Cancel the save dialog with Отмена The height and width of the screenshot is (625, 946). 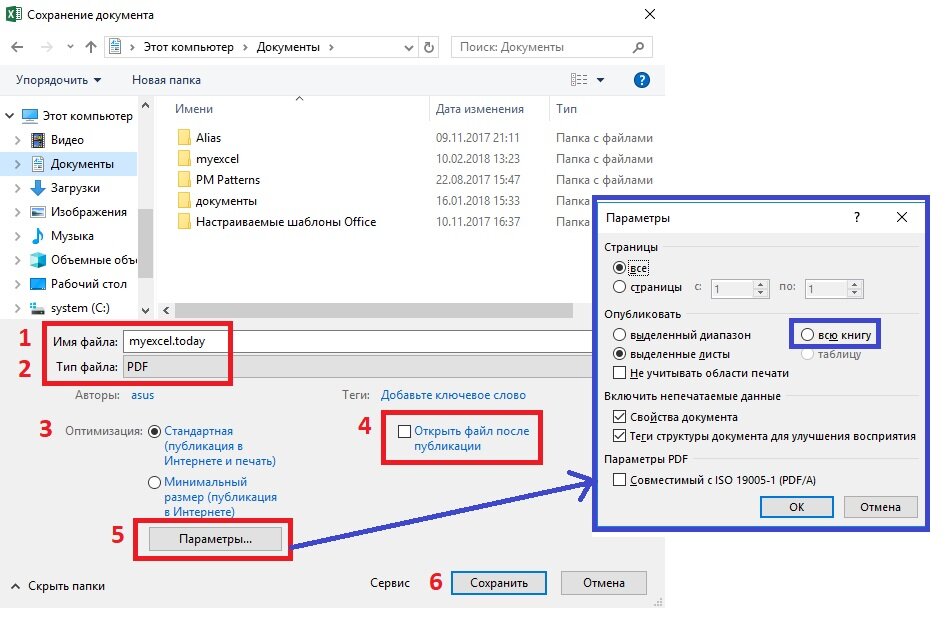coord(604,583)
